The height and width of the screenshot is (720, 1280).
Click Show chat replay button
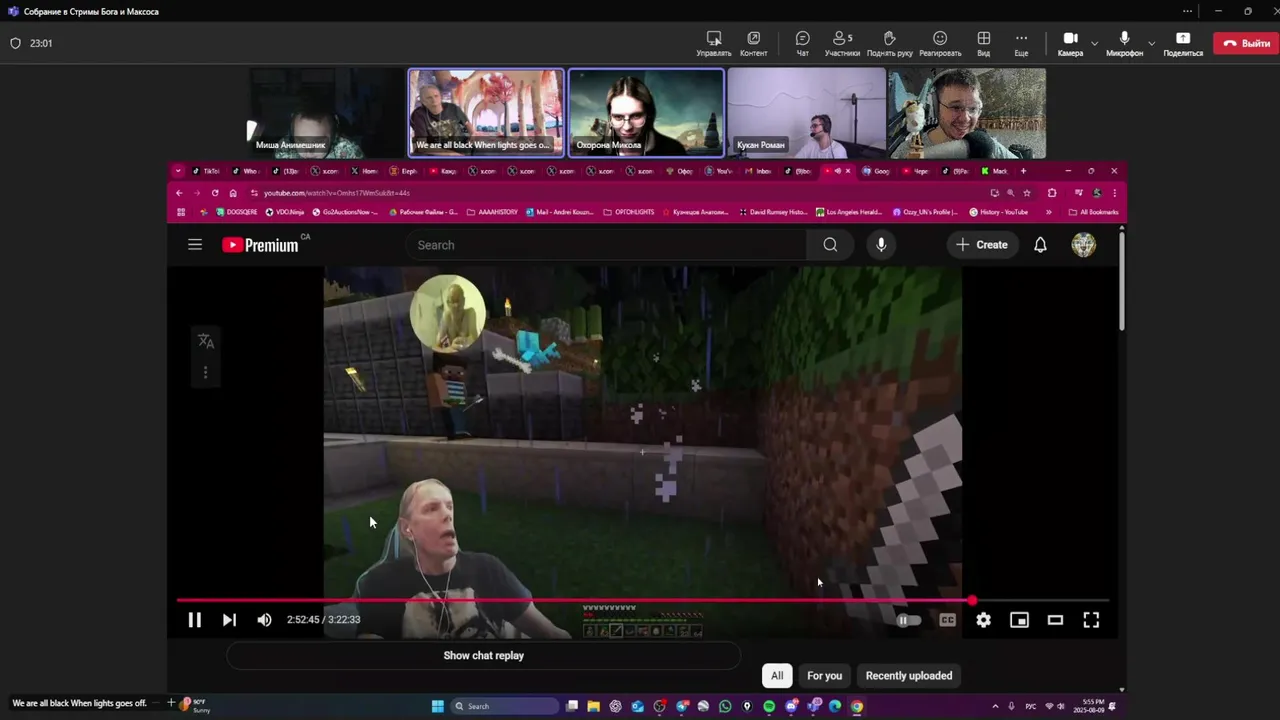pyautogui.click(x=483, y=656)
